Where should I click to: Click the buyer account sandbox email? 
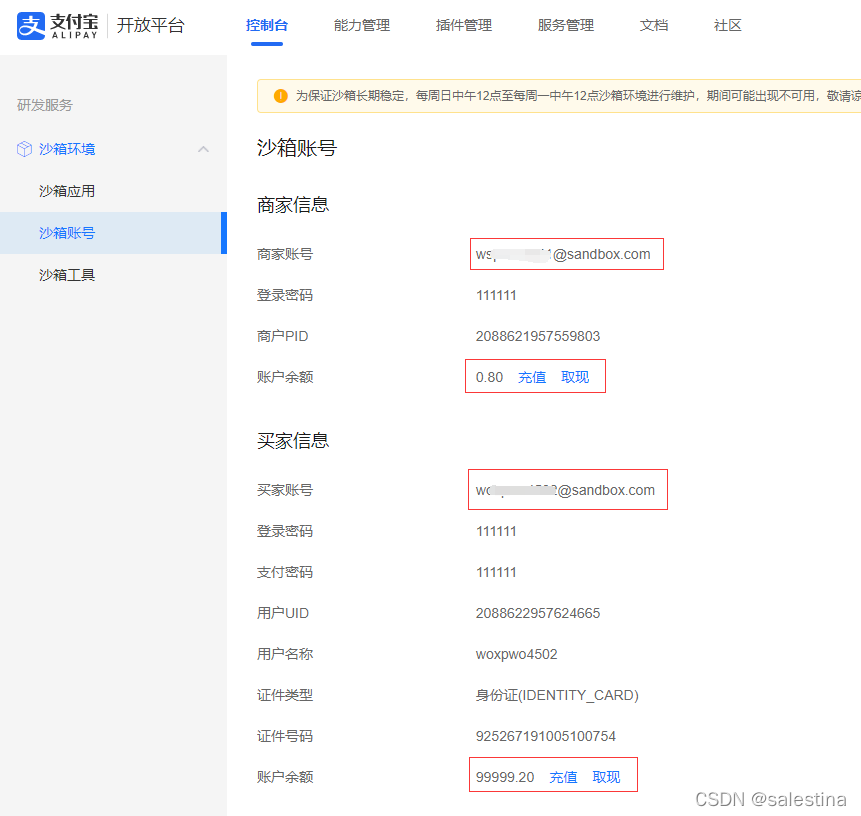point(565,490)
